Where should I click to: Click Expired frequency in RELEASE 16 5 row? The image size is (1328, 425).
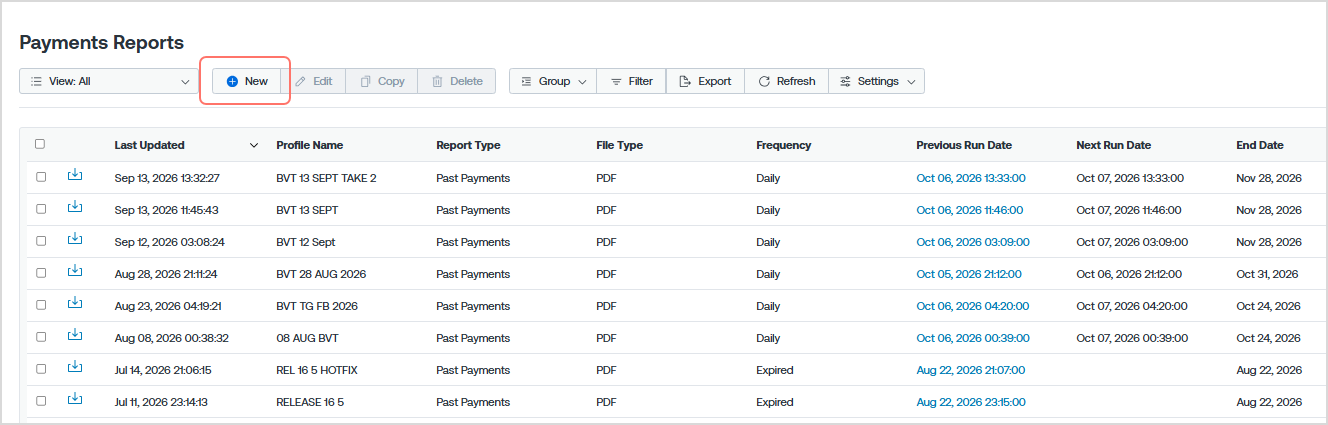coord(775,402)
